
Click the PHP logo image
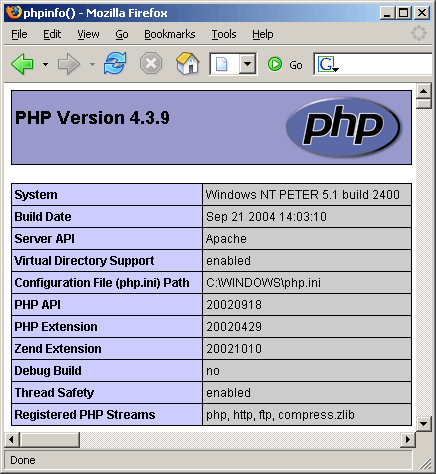click(343, 127)
